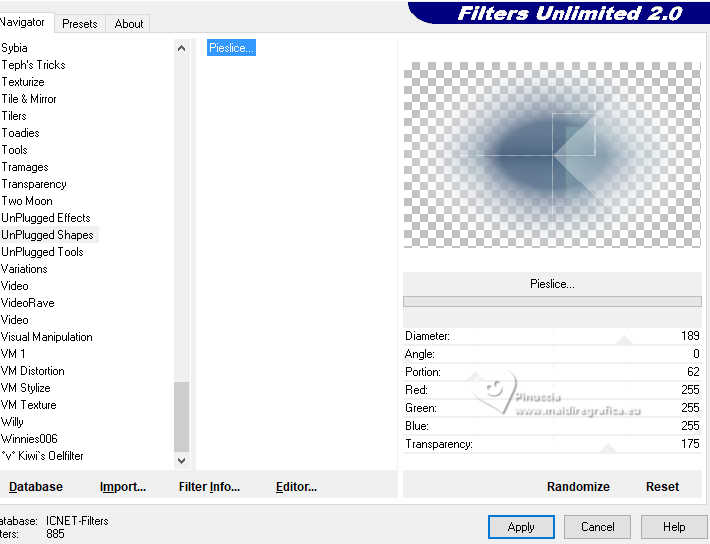Select Tile & Mirror category
710x544 pixels.
point(29,99)
